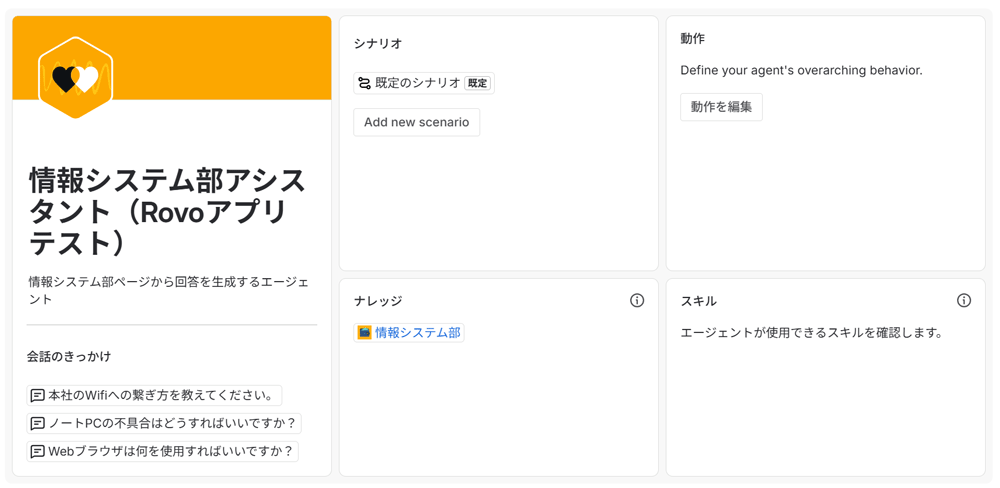Screen dimensions: 1000x488
Task: Select the 既定のシナリオ scenario
Action: 423,83
